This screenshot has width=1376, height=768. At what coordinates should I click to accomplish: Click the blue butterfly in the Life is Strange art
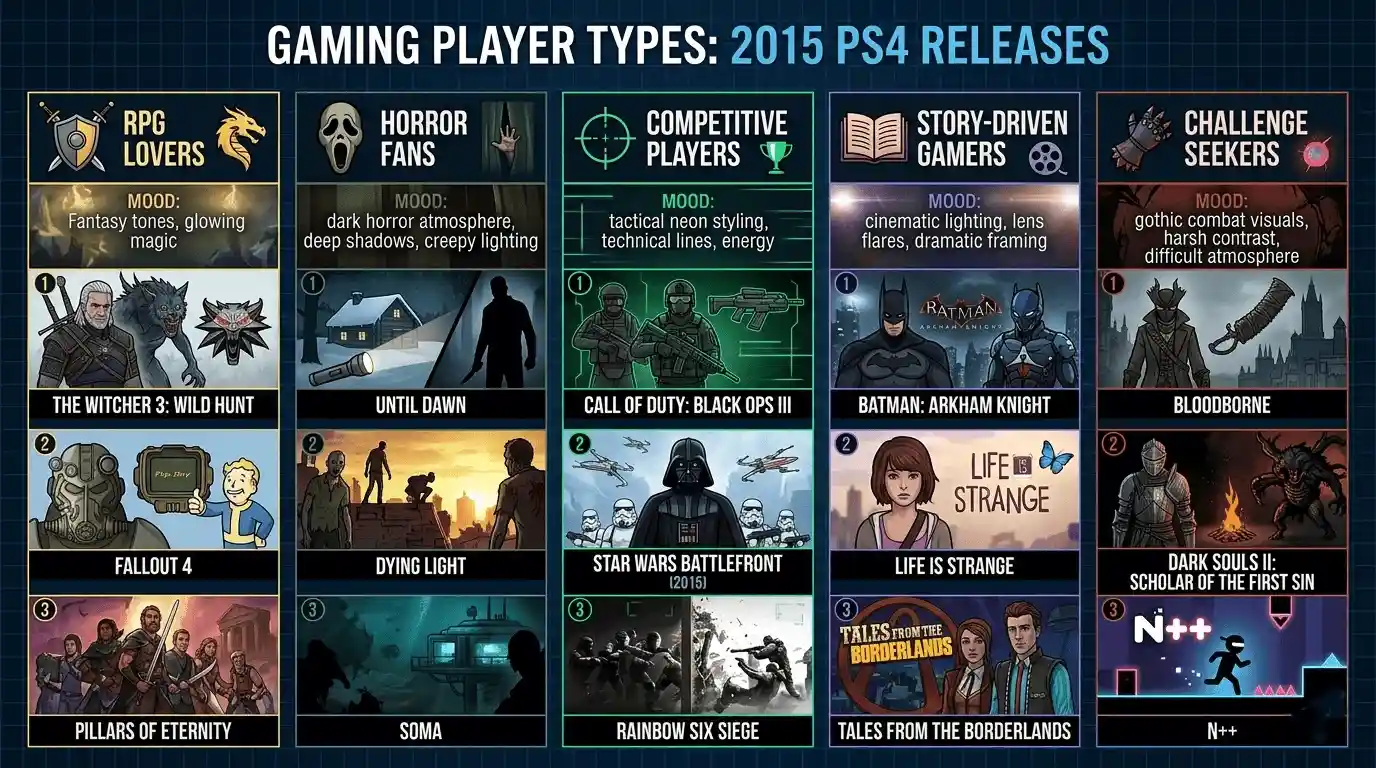coord(1054,457)
